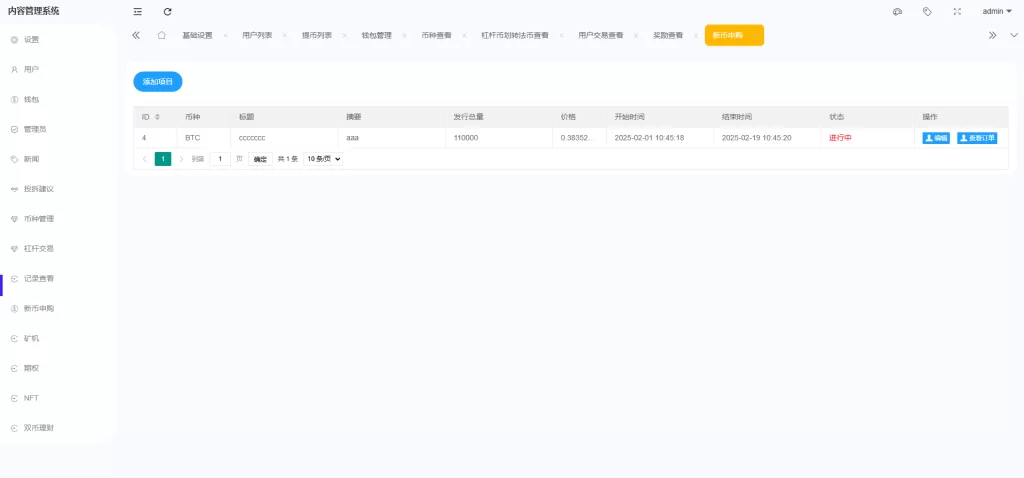Click the 添加项目 button
1024x478 pixels.
pos(158,82)
